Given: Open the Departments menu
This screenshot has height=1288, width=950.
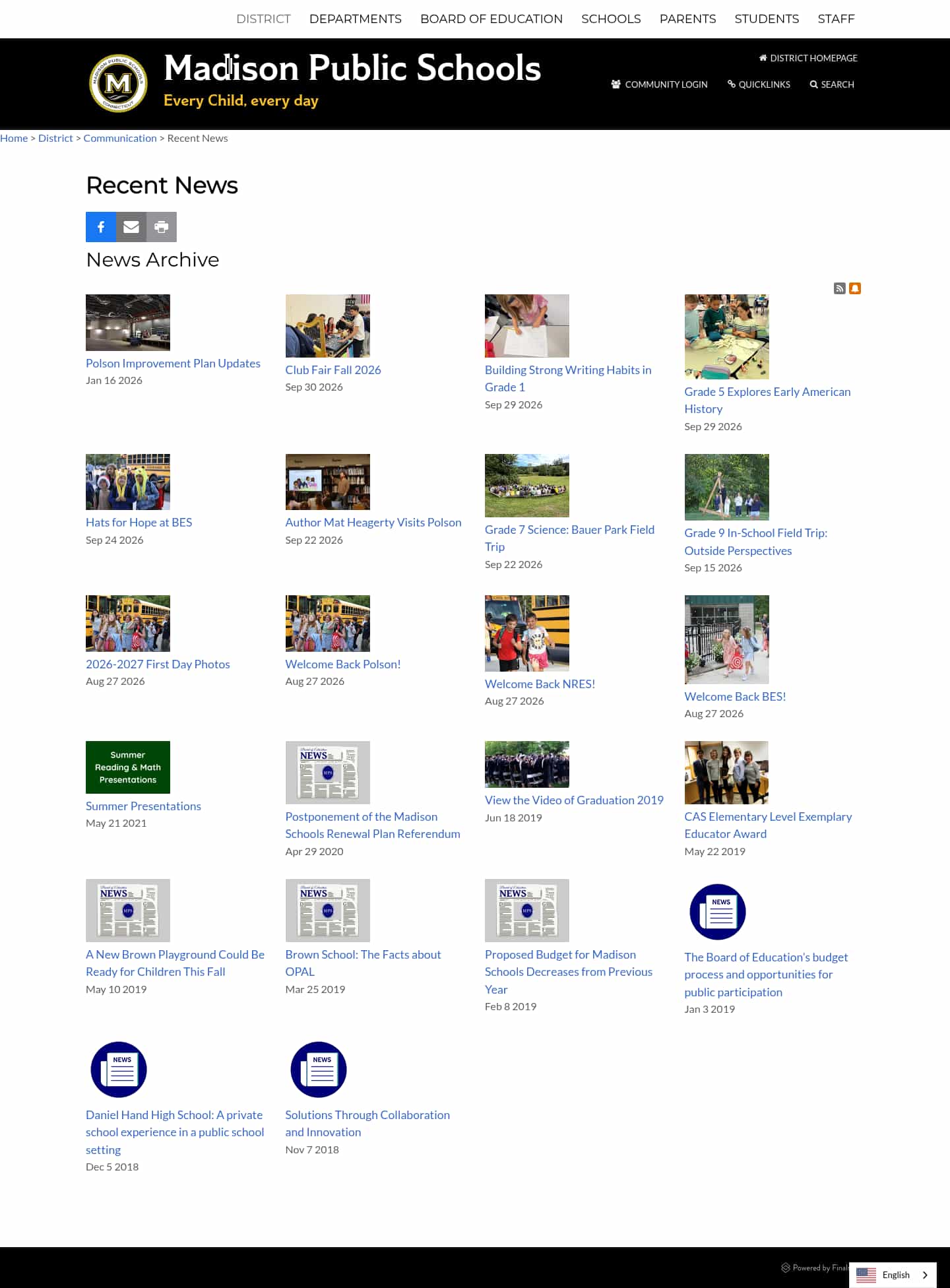Looking at the screenshot, I should 356,18.
